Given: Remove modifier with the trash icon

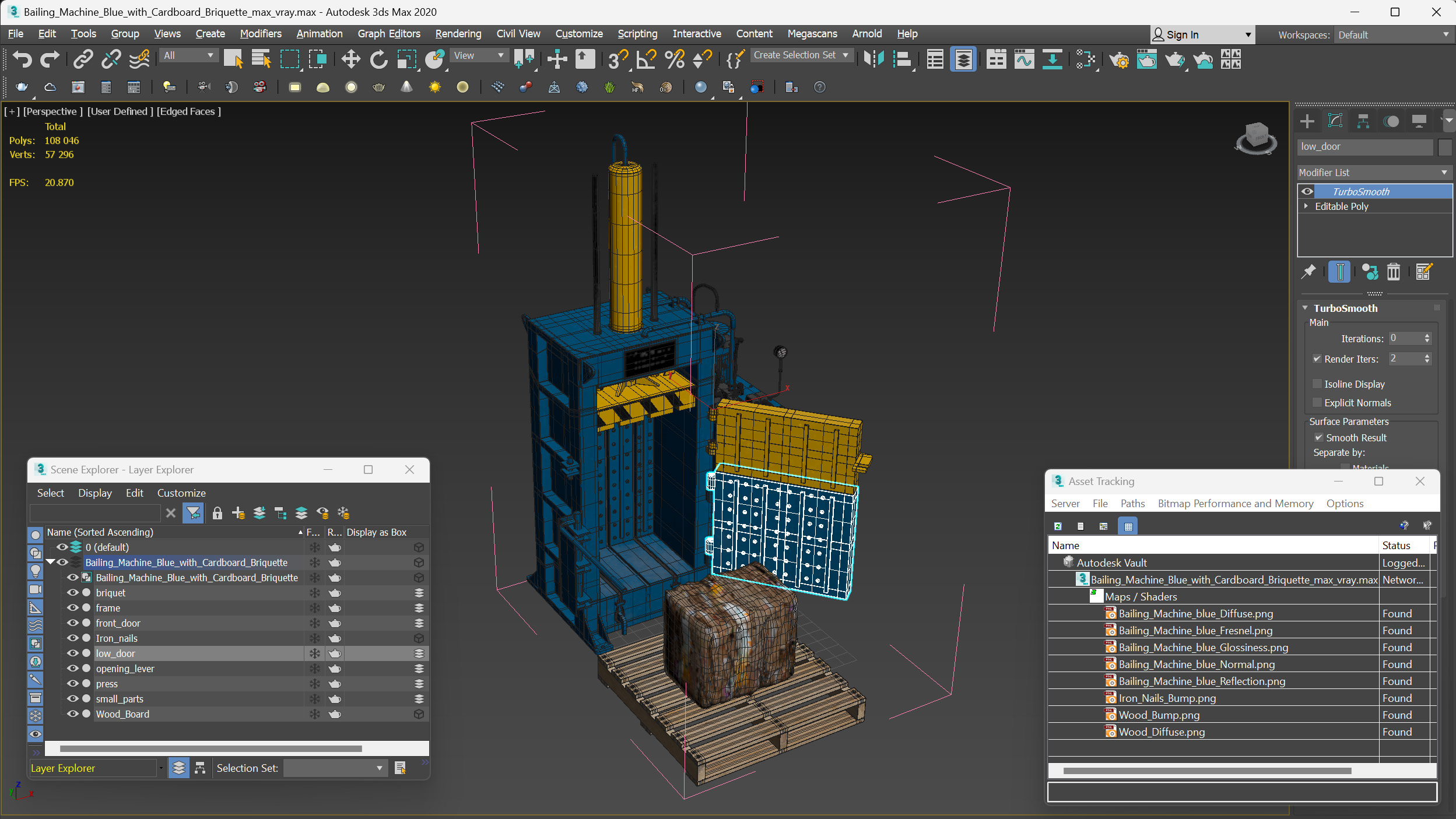Looking at the screenshot, I should coord(1393,272).
